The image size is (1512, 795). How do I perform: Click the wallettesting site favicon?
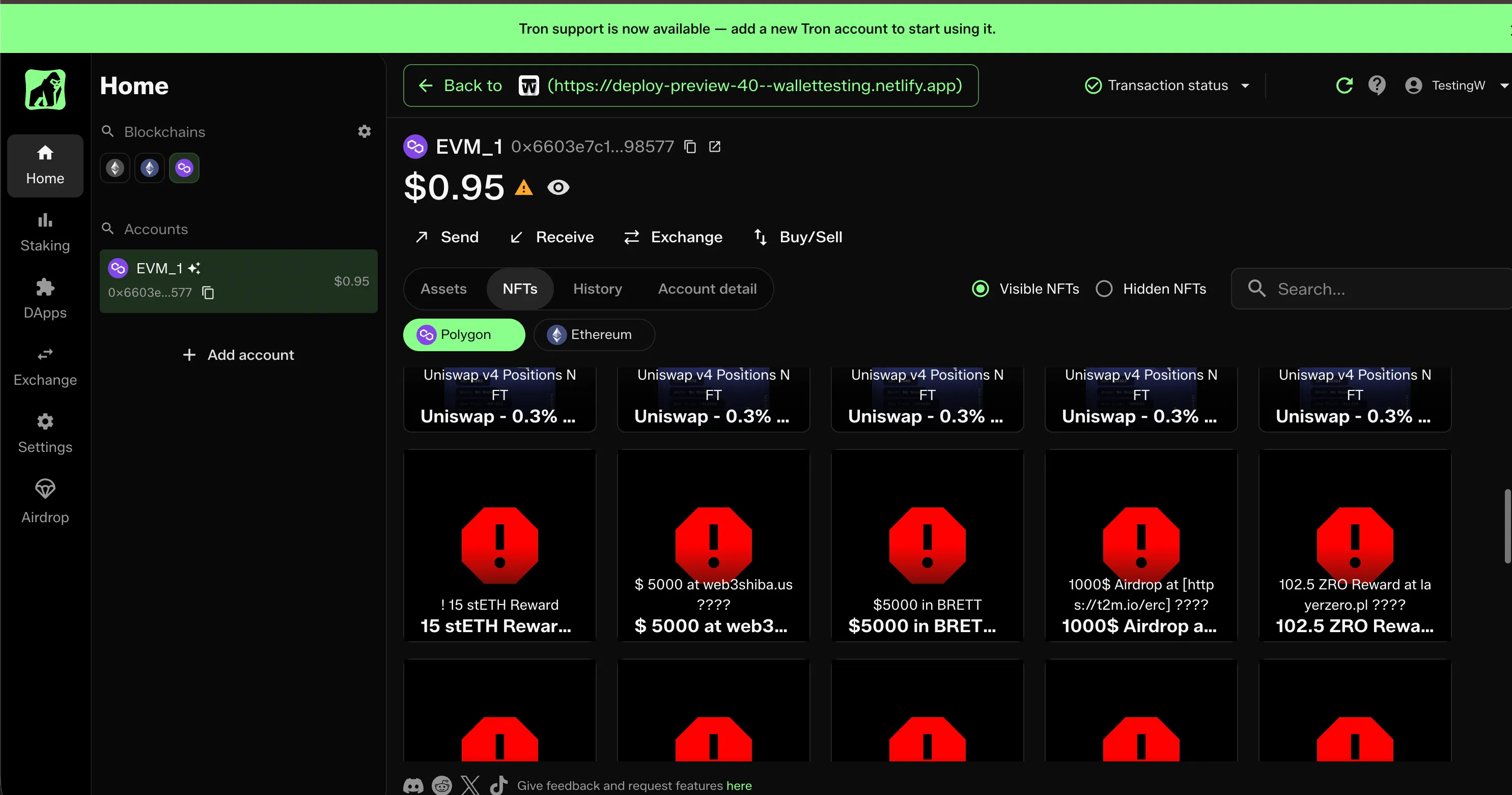(529, 86)
